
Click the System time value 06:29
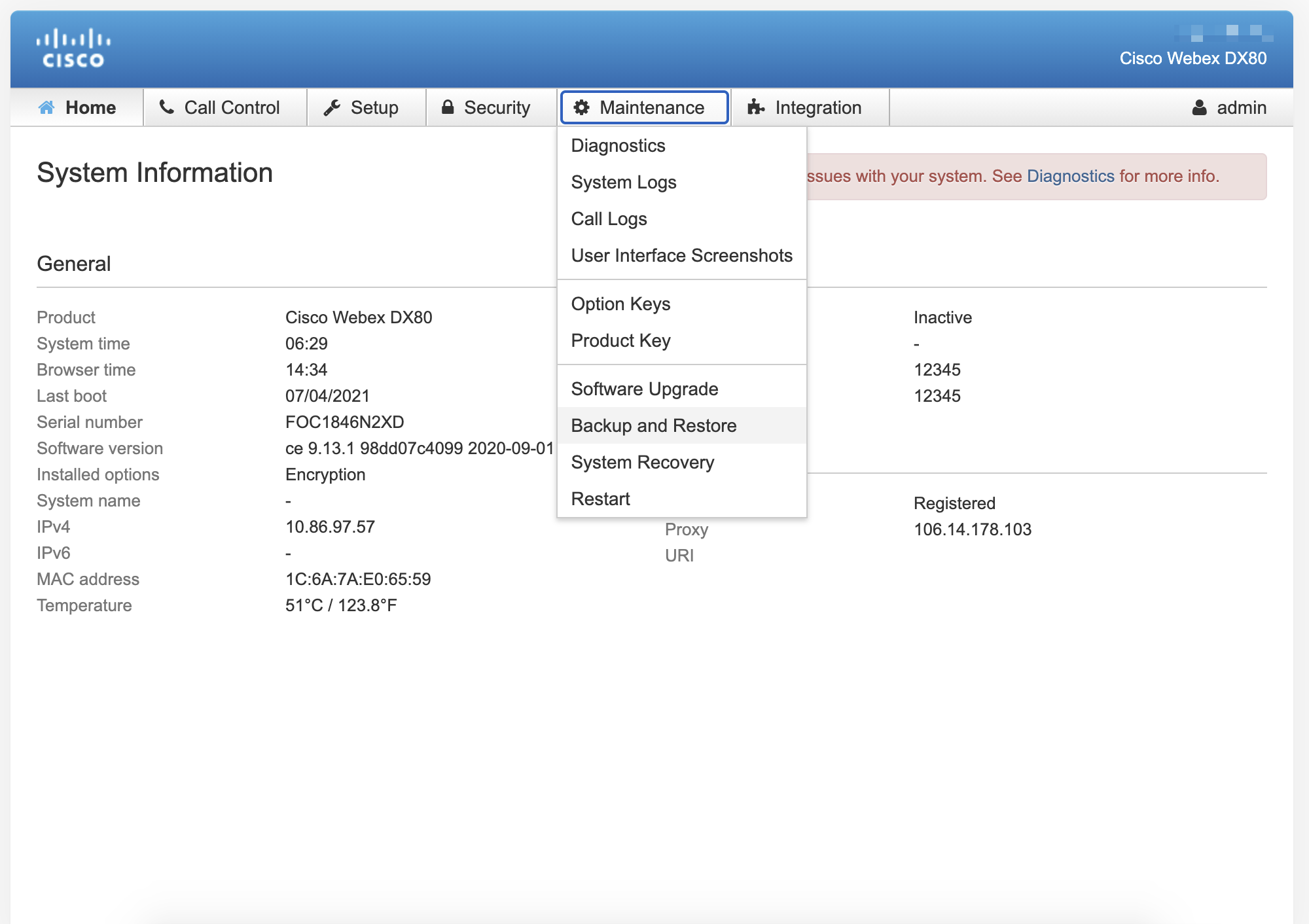[x=306, y=344]
